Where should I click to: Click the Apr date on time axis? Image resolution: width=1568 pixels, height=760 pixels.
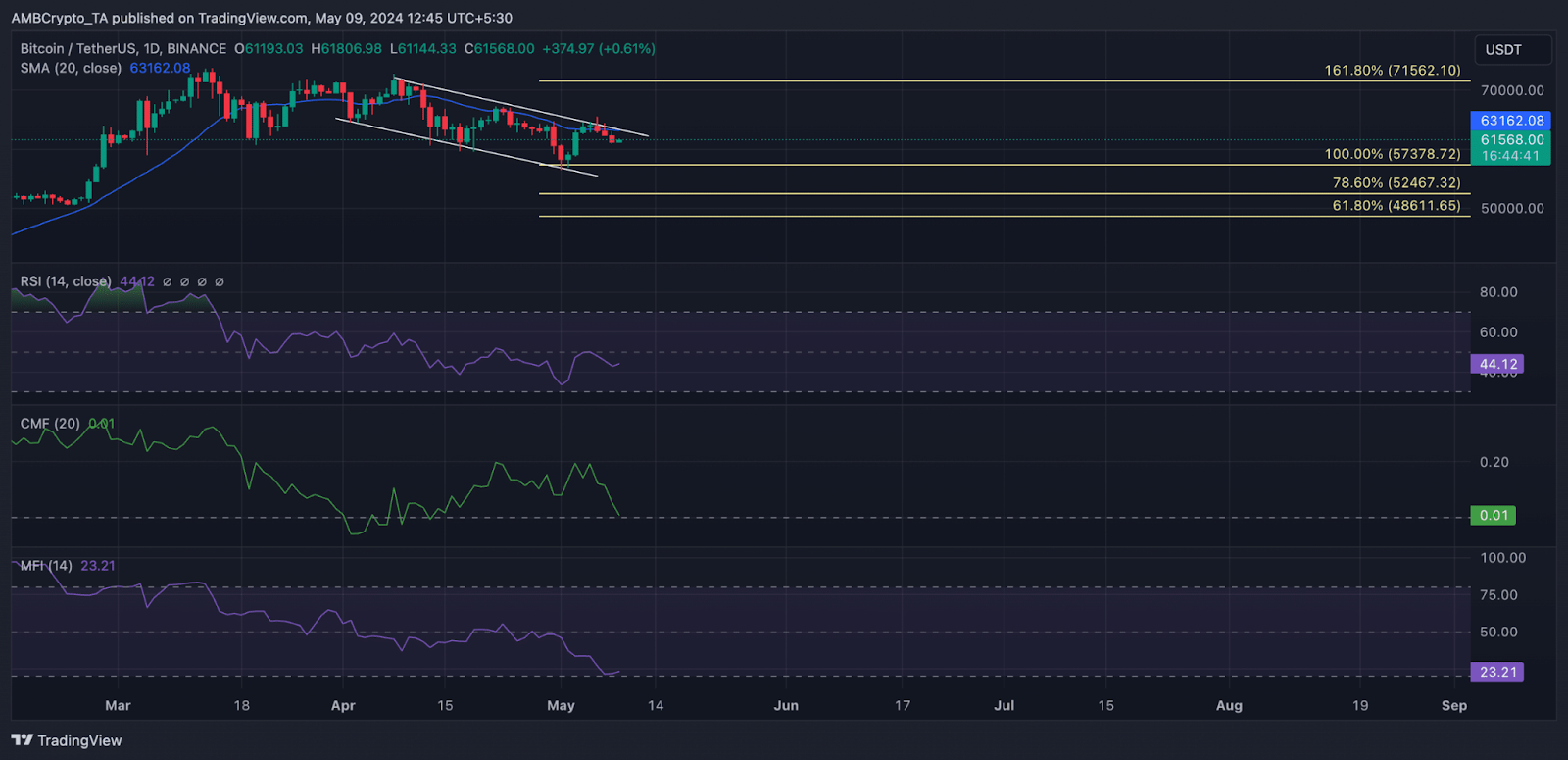[343, 705]
